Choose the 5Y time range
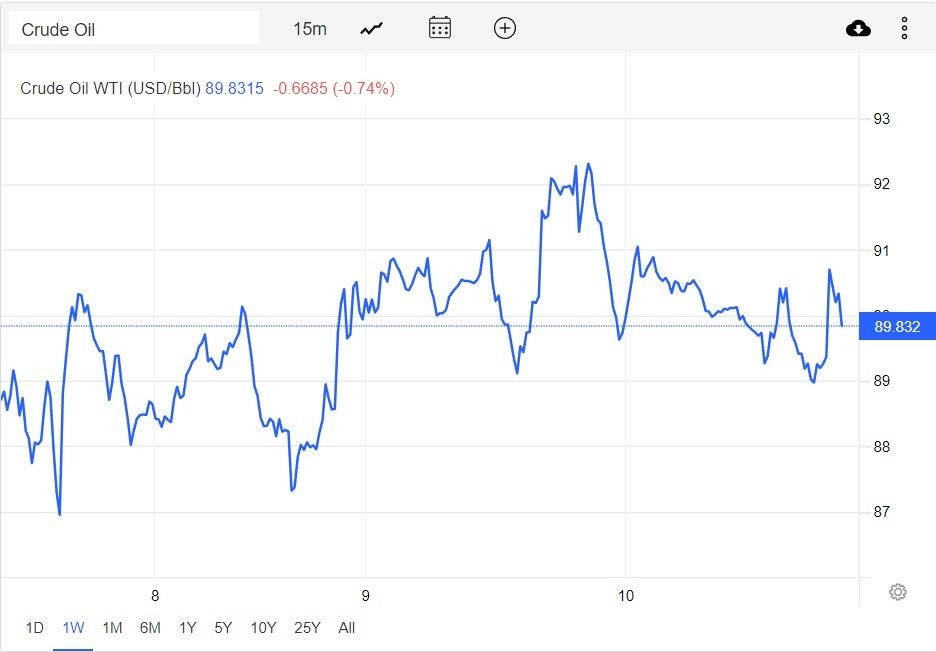Image resolution: width=936 pixels, height=652 pixels. [x=223, y=628]
